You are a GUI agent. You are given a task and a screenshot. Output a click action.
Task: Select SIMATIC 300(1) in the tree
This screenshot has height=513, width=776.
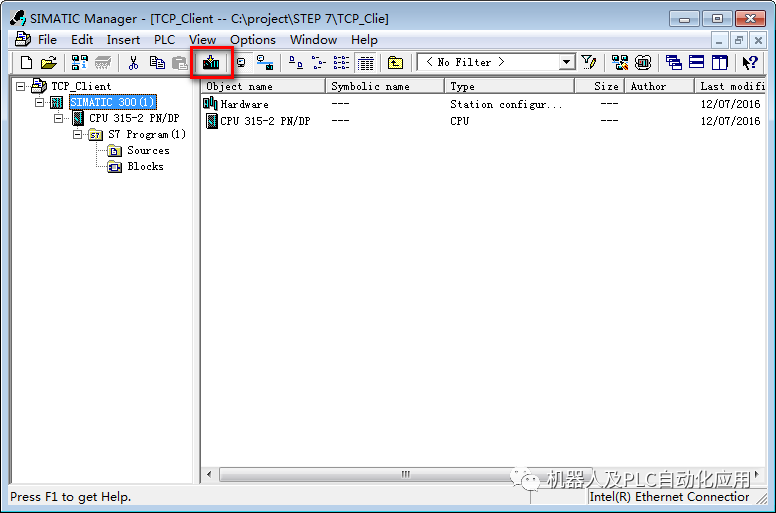(113, 102)
